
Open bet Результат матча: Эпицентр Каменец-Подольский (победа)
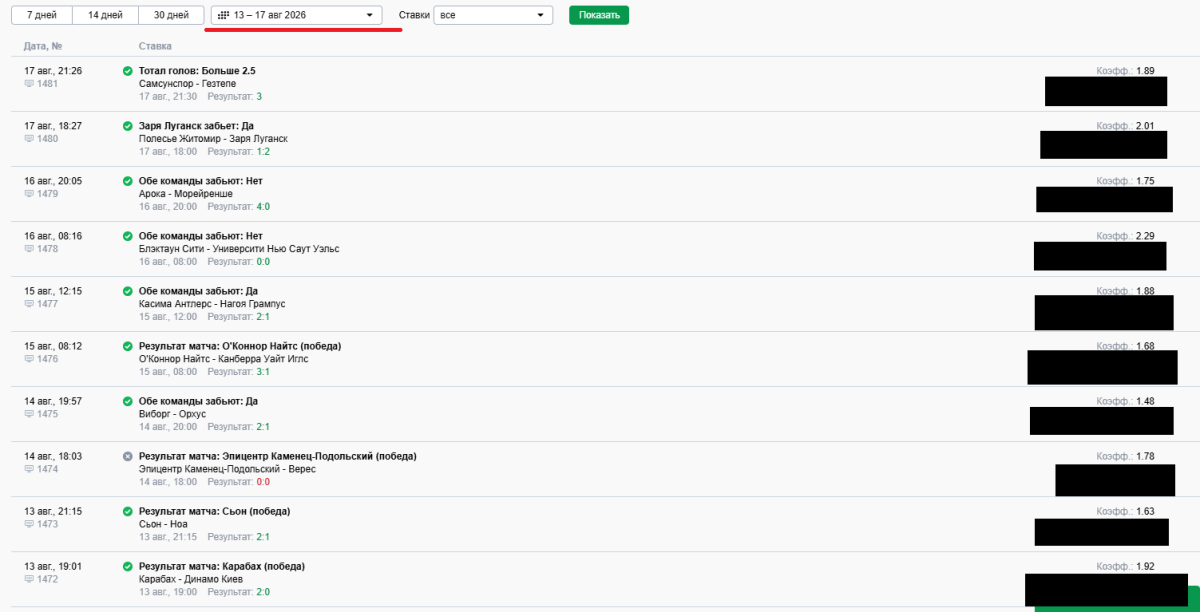coord(277,456)
